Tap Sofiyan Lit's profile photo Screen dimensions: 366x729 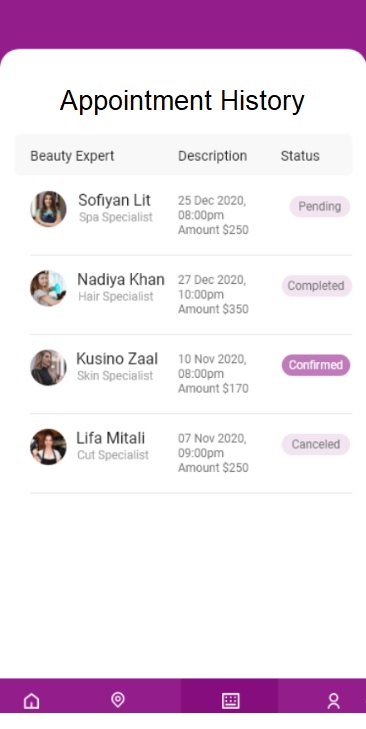tap(48, 209)
